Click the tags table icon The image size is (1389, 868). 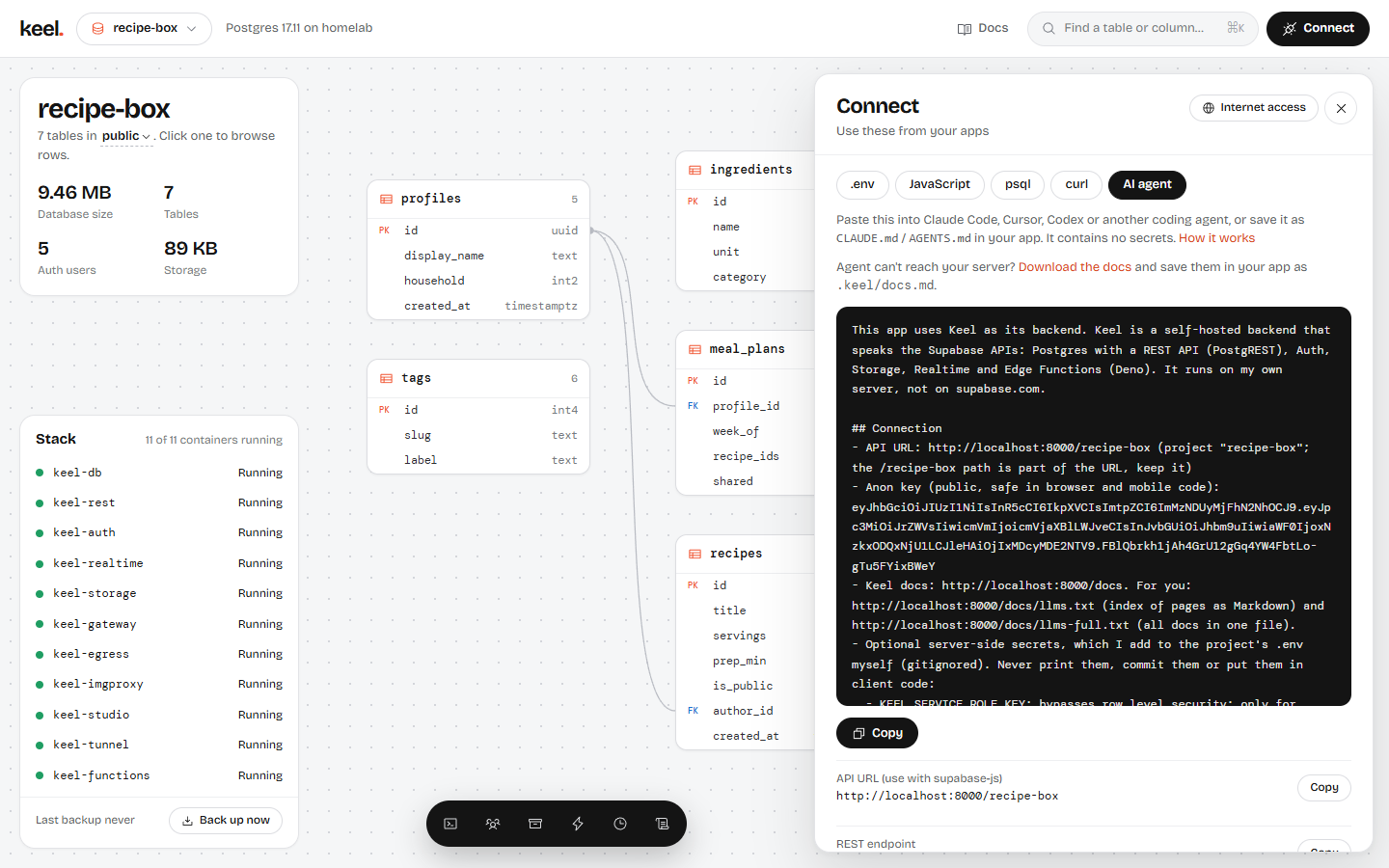(386, 378)
